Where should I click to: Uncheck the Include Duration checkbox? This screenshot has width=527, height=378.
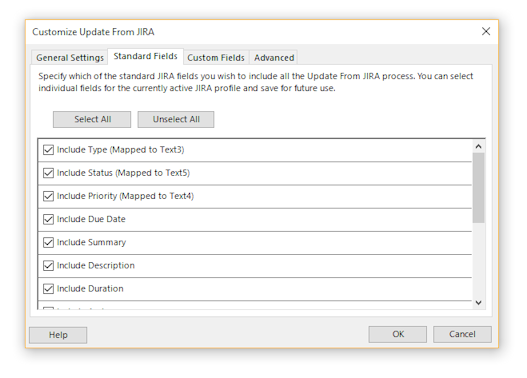click(x=48, y=289)
